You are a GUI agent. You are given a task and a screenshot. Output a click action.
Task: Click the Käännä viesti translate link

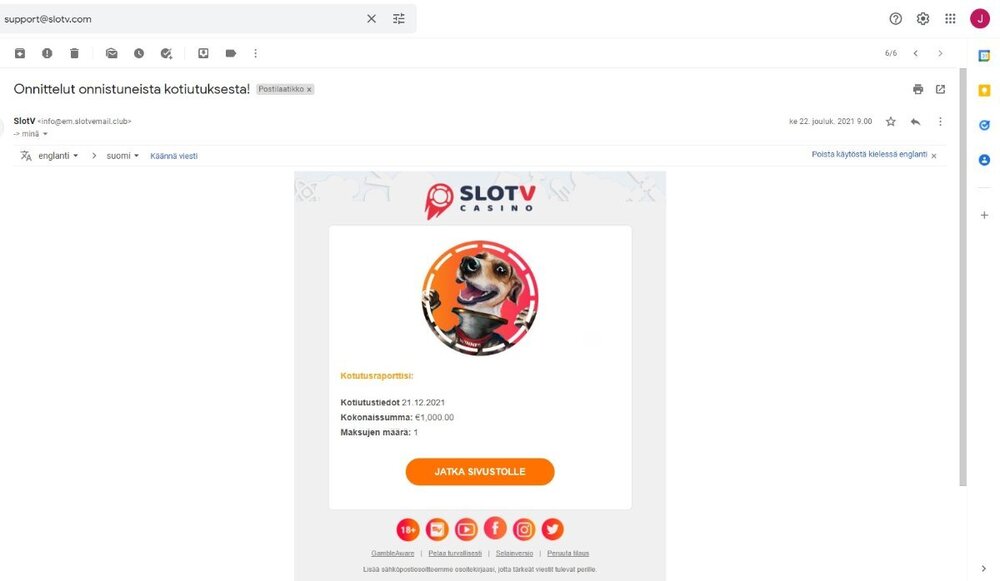pyautogui.click(x=173, y=156)
